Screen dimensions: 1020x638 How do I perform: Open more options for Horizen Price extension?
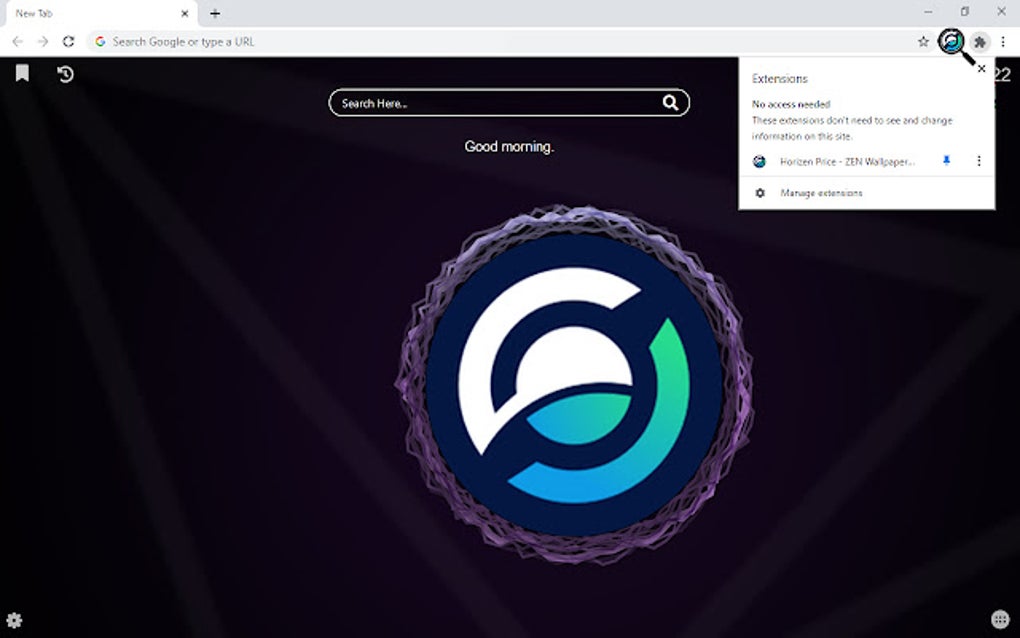(978, 161)
